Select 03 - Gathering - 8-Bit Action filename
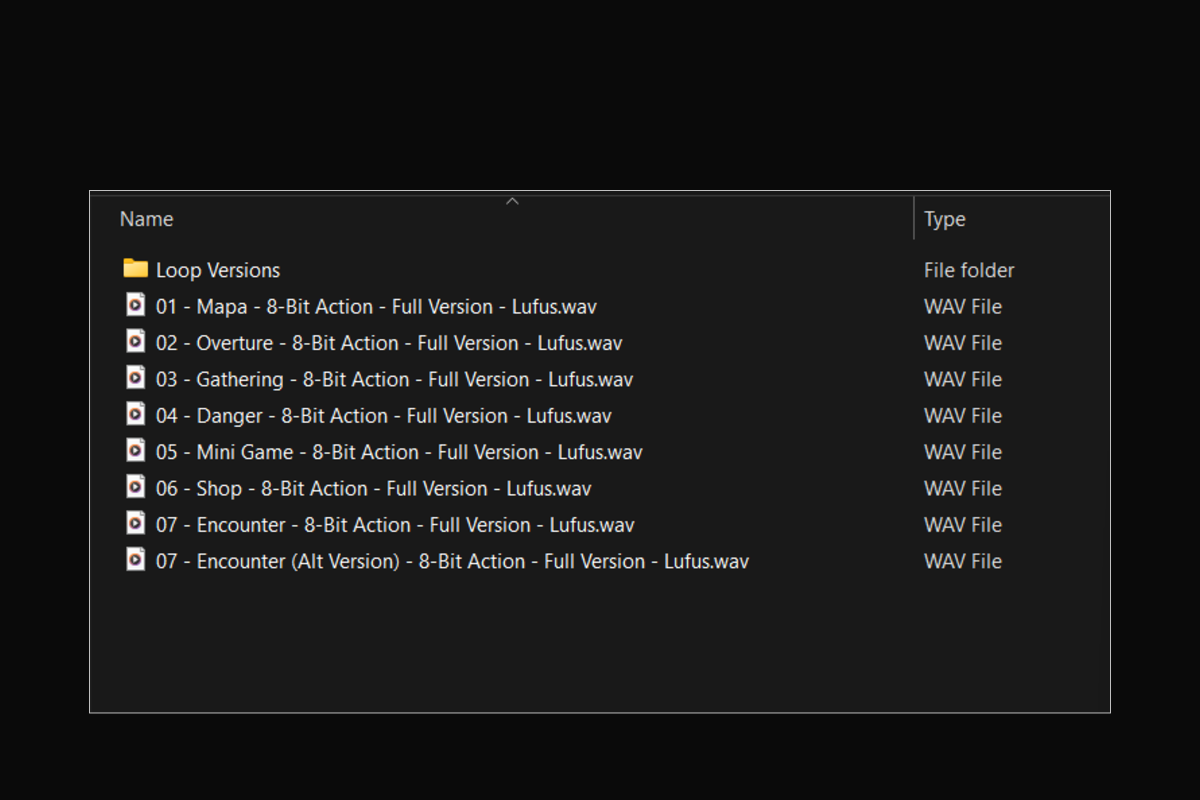This screenshot has height=800, width=1200. tap(394, 380)
